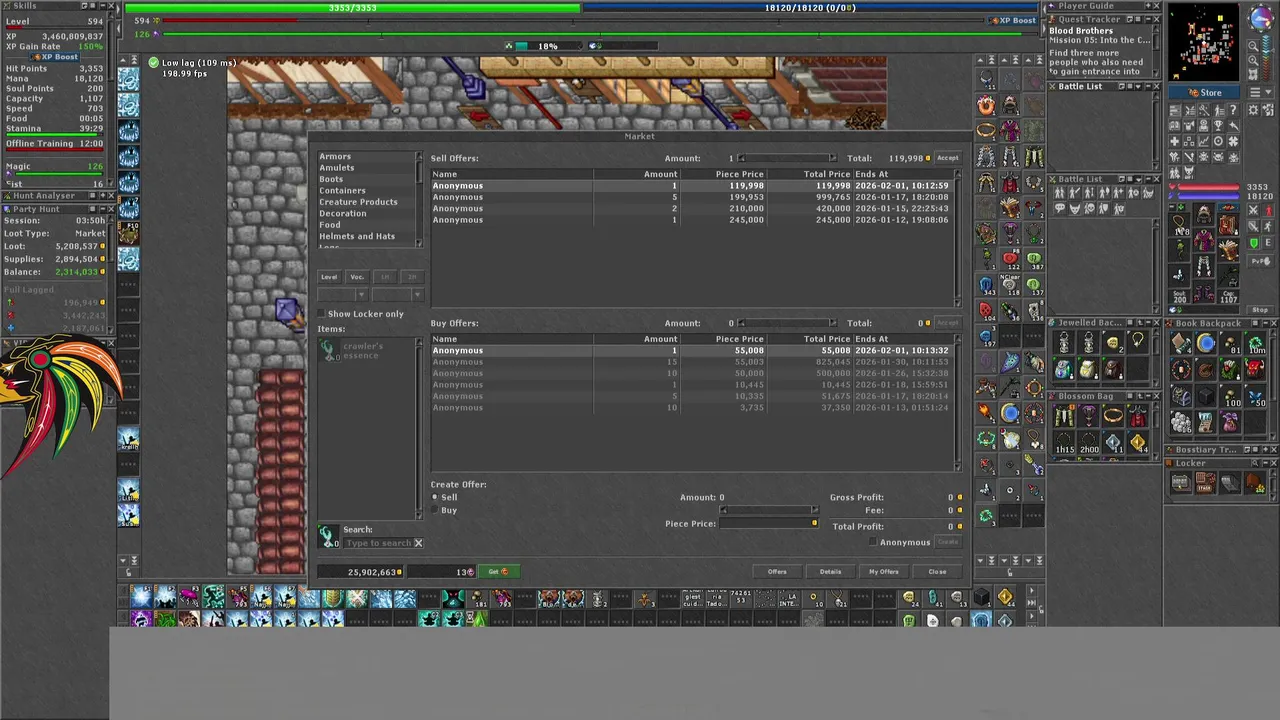Image resolution: width=1280 pixels, height=720 pixels.
Task: Open sort arrow in upper Battle List header
Action: [1138, 86]
